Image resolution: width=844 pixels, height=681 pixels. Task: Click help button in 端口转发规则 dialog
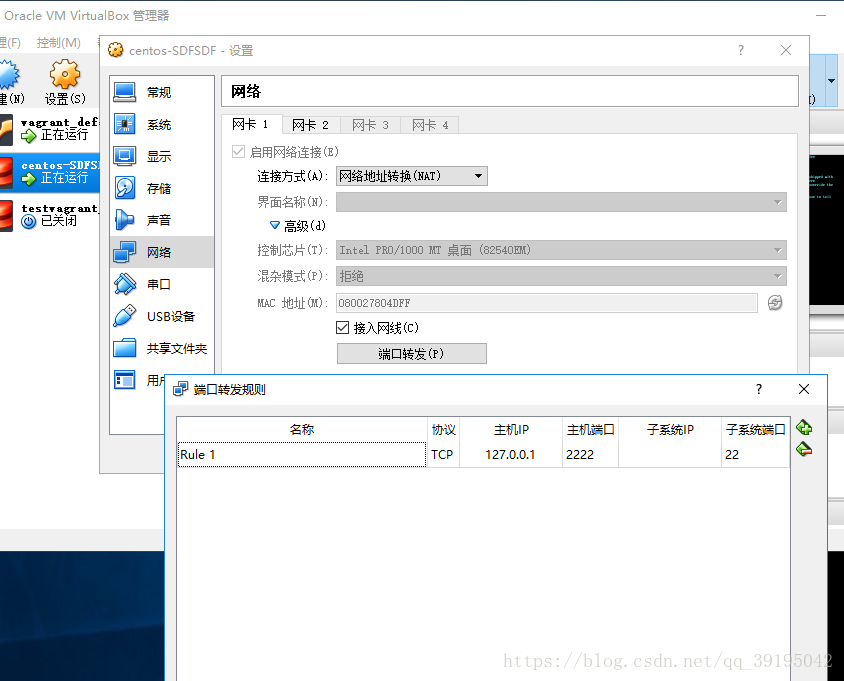coord(759,389)
